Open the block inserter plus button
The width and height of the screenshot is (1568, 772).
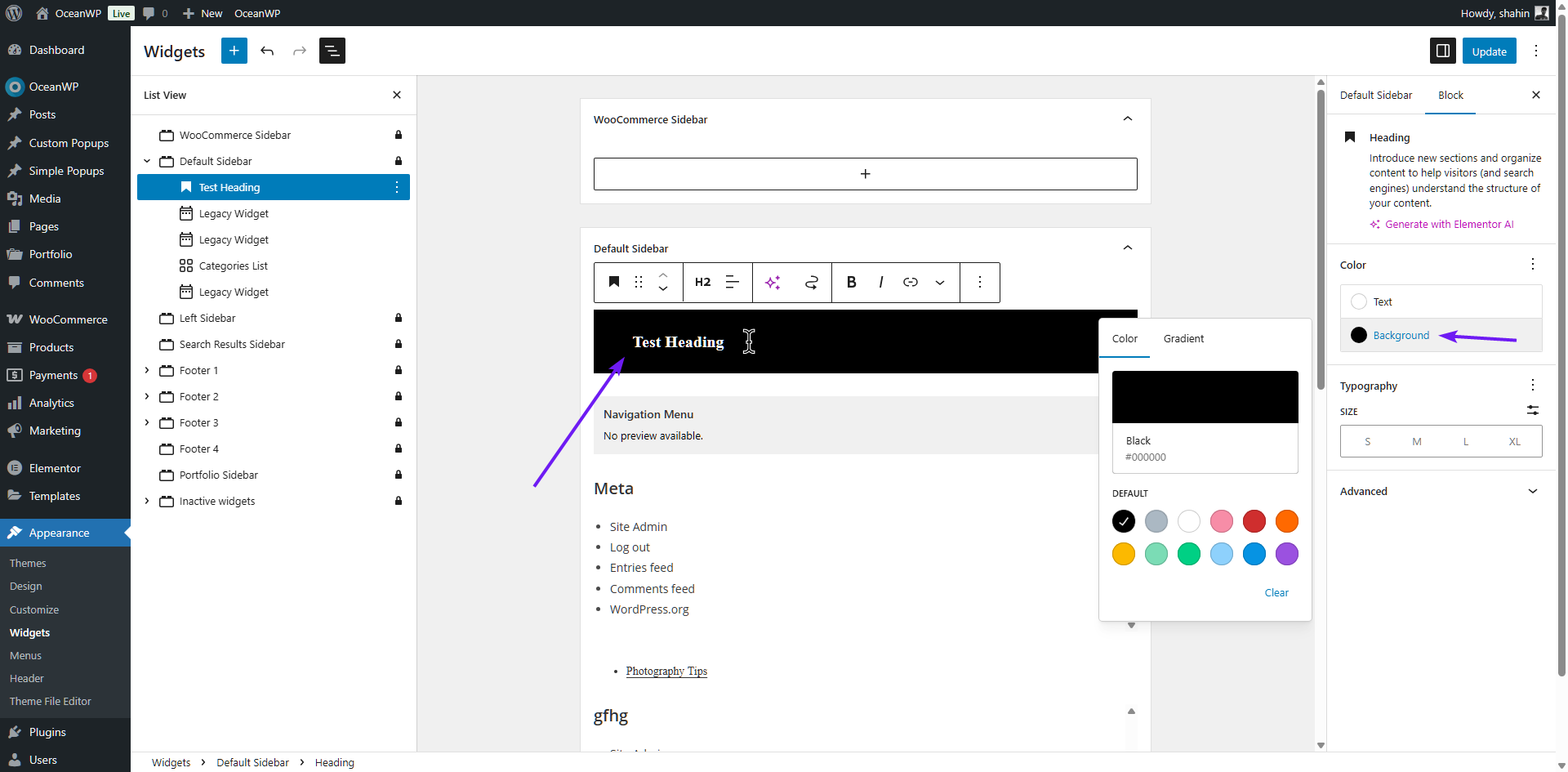(x=234, y=51)
